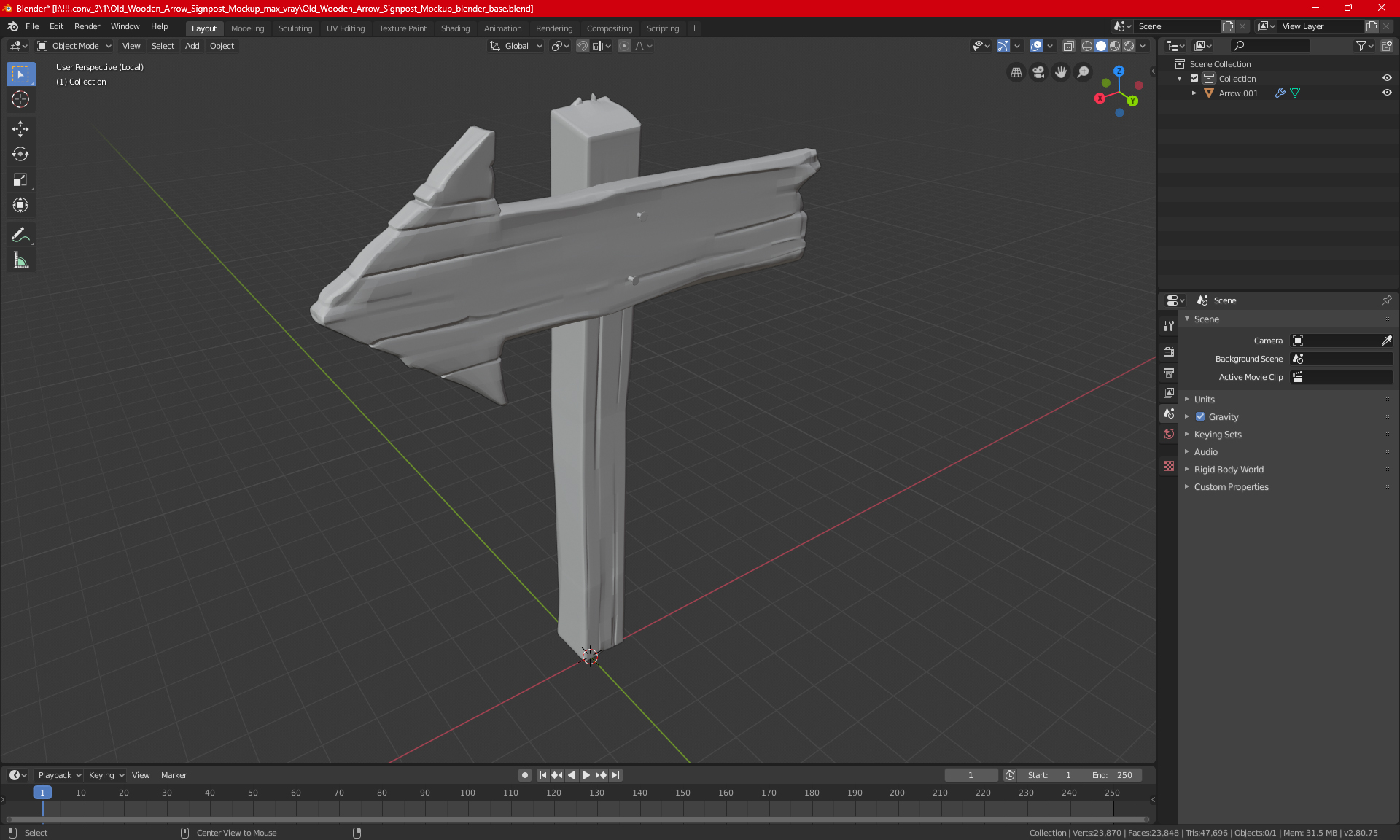Open the View Layer properties tab
The height and width of the screenshot is (840, 1400).
coord(1169,392)
